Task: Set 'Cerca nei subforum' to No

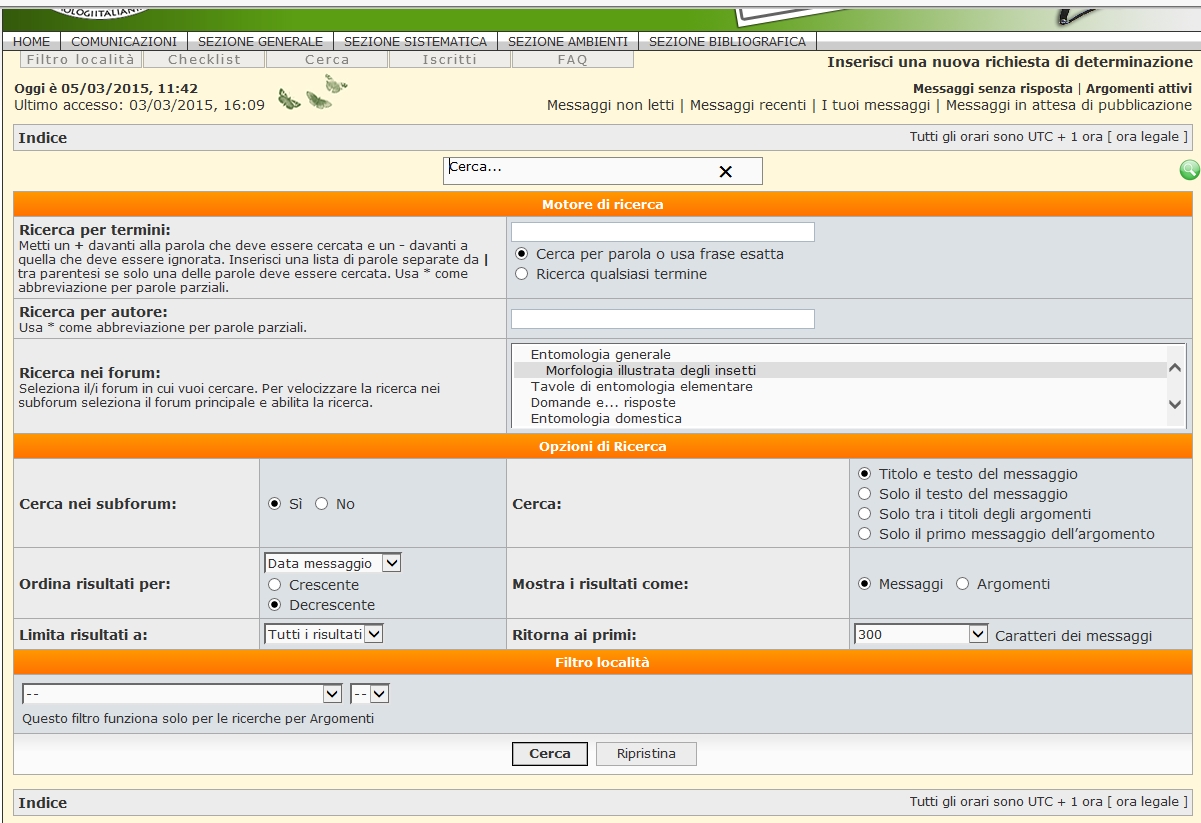Action: tap(322, 504)
